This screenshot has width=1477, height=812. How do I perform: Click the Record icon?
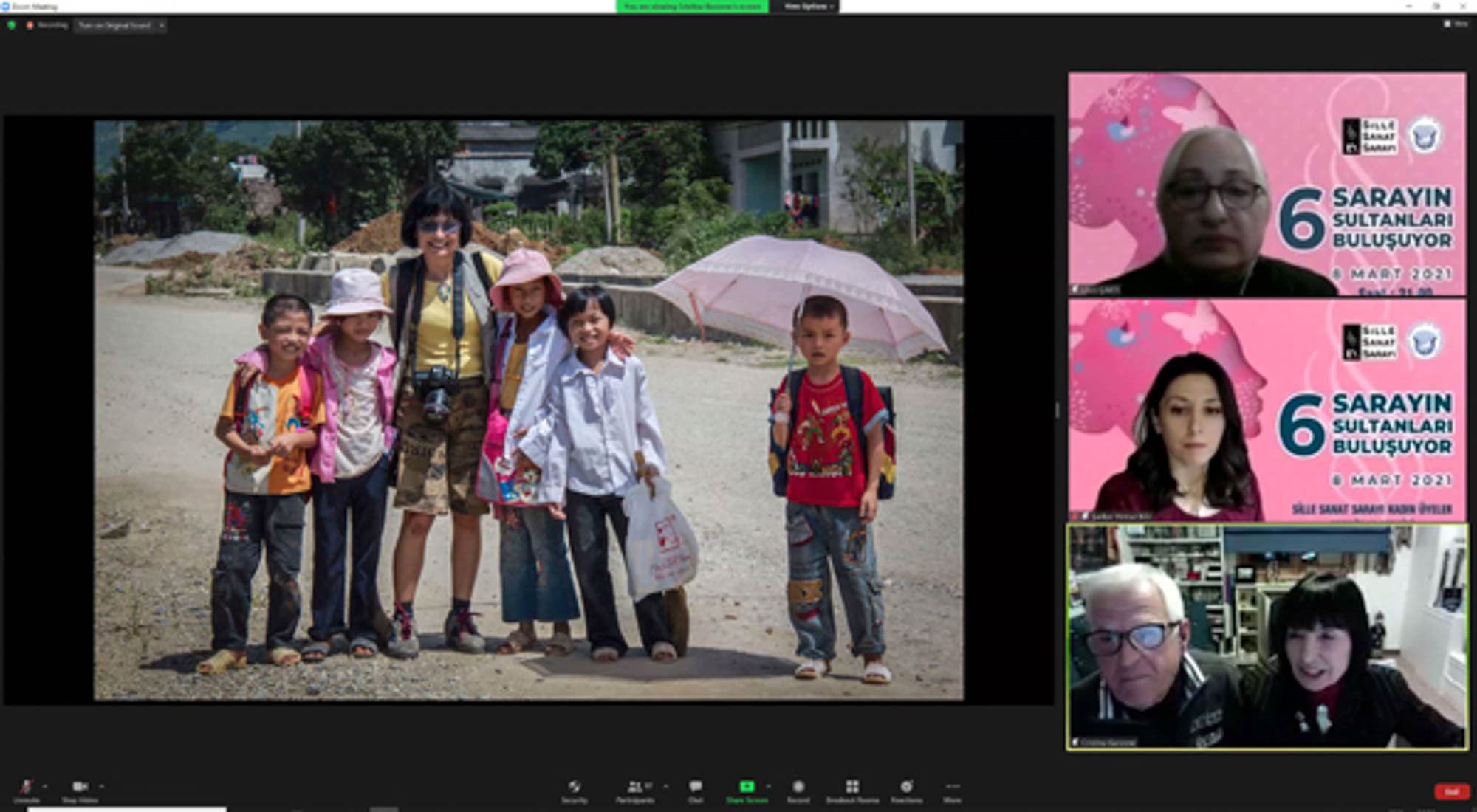click(x=798, y=788)
